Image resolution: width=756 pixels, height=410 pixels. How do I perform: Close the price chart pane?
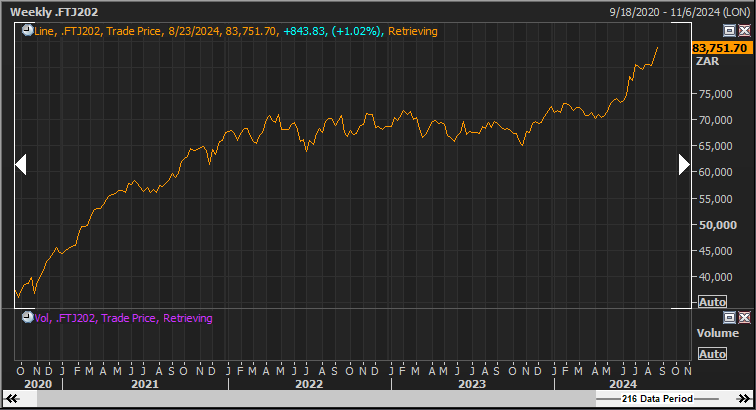(744, 31)
